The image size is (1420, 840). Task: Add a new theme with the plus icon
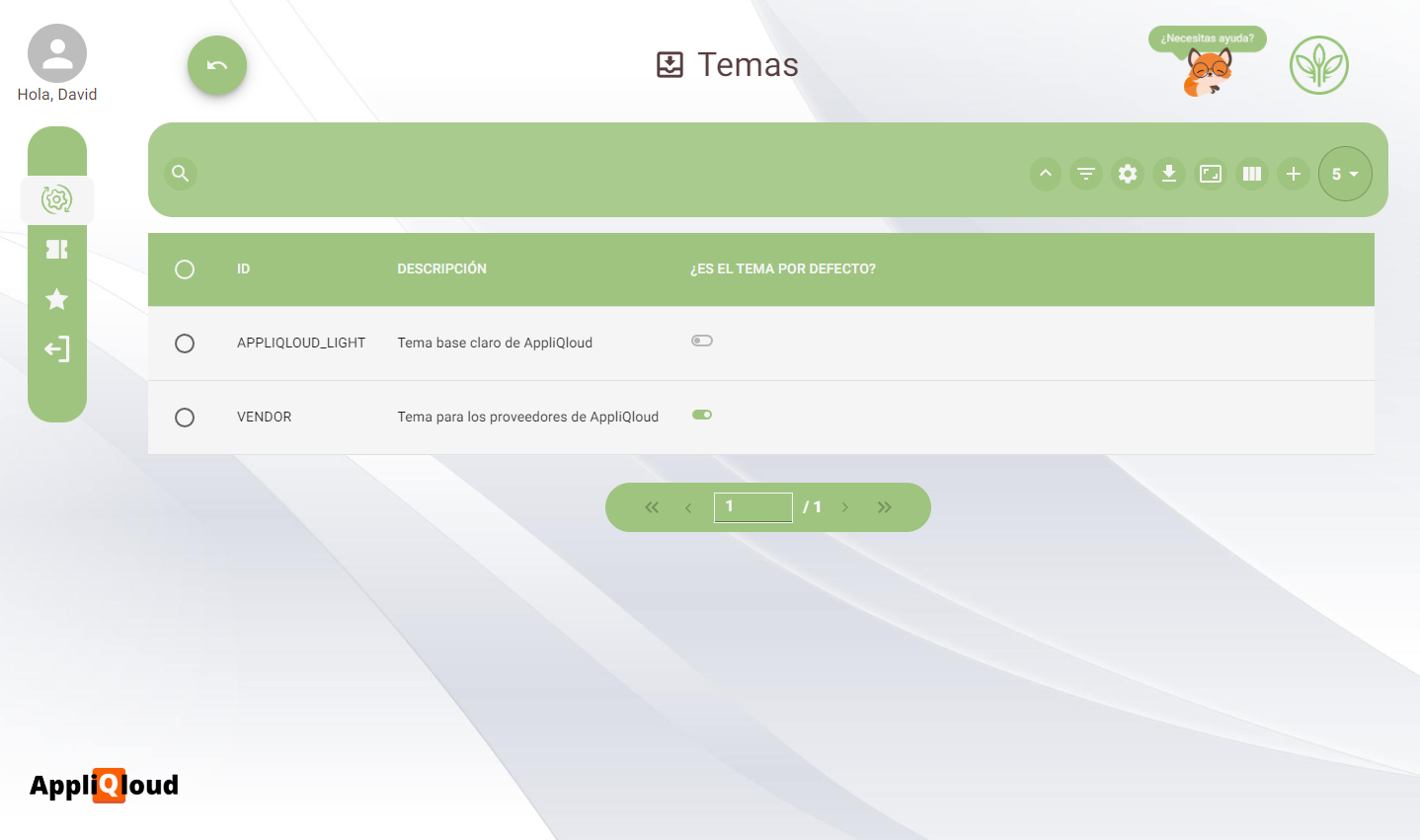pyautogui.click(x=1294, y=174)
